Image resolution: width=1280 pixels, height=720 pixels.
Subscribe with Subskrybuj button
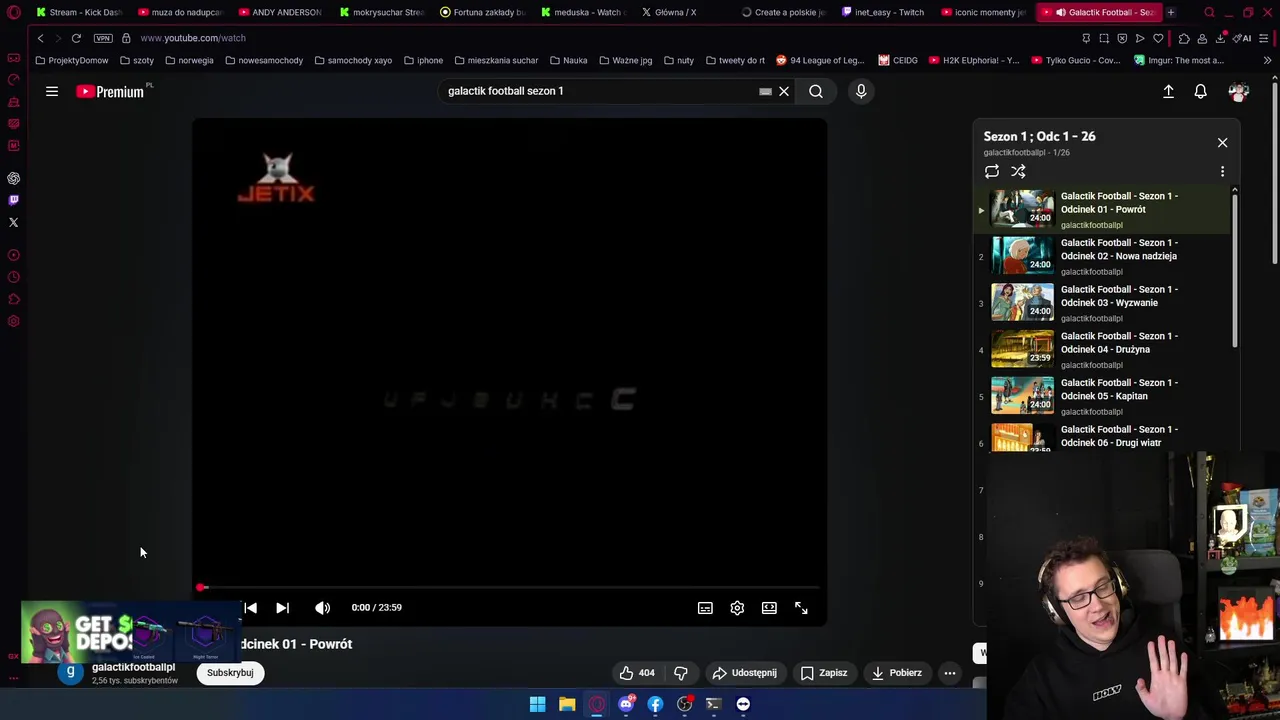click(x=230, y=673)
